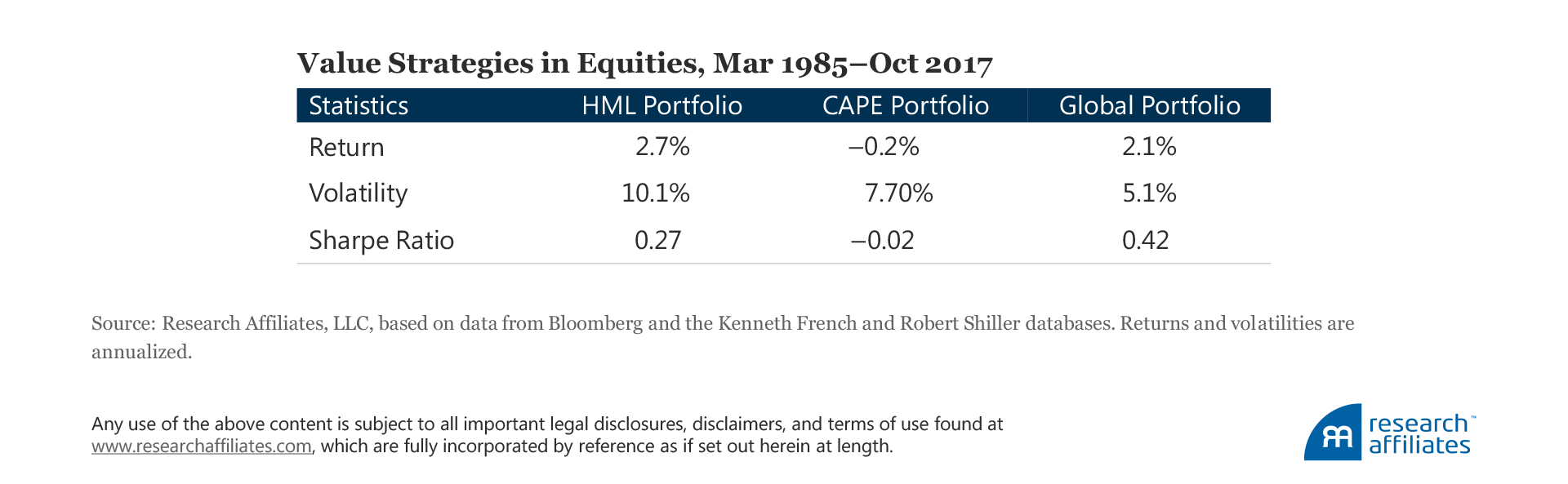Click the Return row label
The width and height of the screenshot is (1568, 484).
pos(346,148)
